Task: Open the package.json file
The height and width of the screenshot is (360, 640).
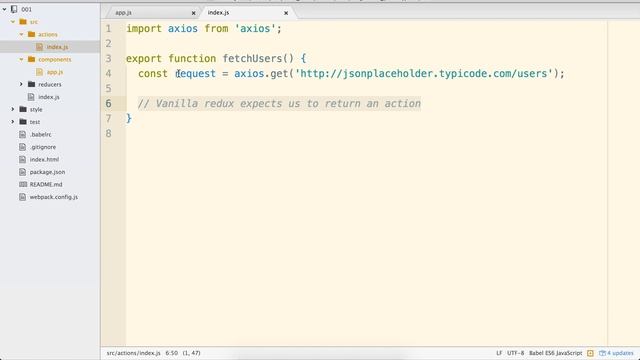Action: 47,172
